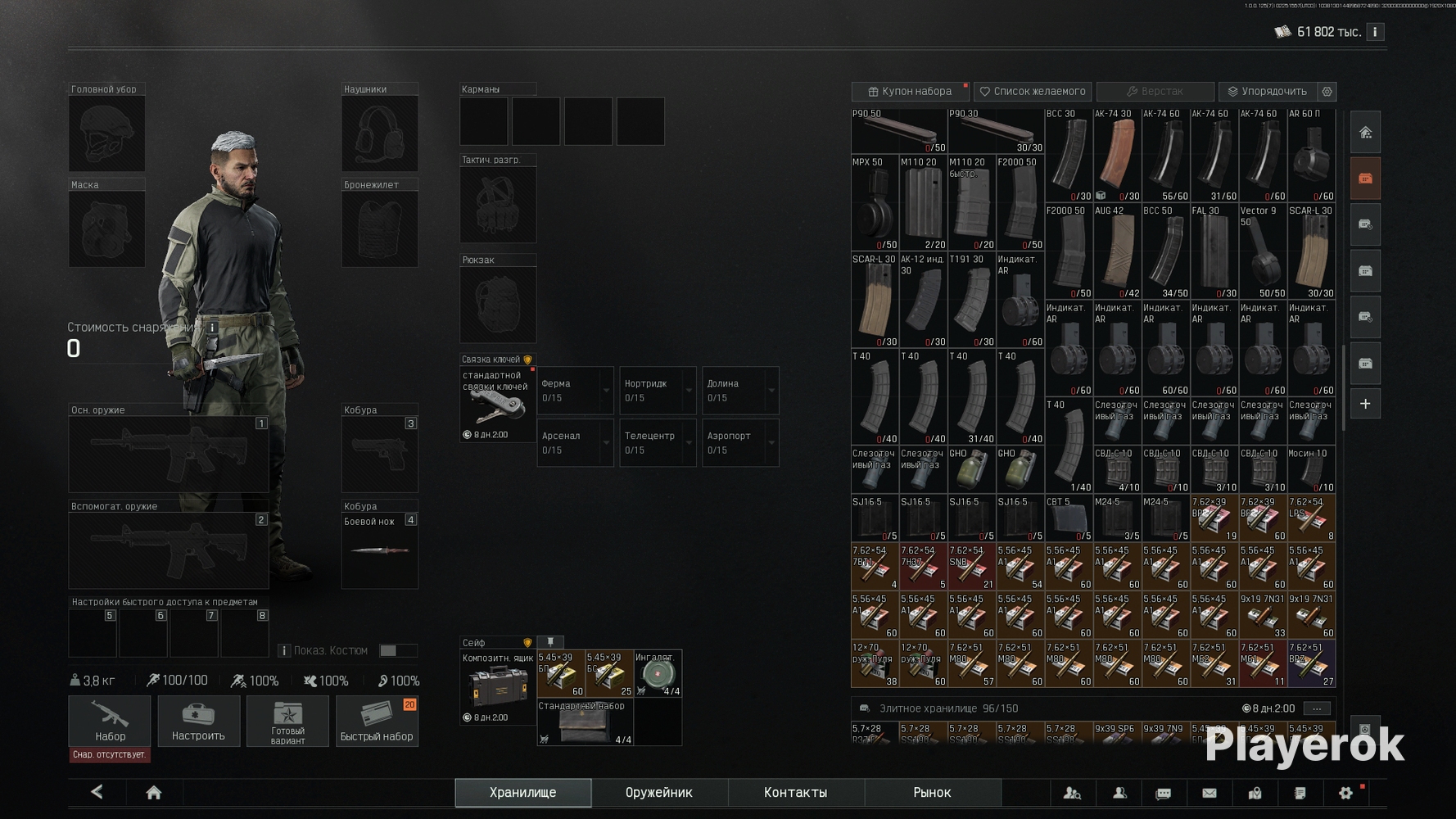The image size is (1456, 819).
Task: Select the P90 50 magazine
Action: [x=899, y=131]
